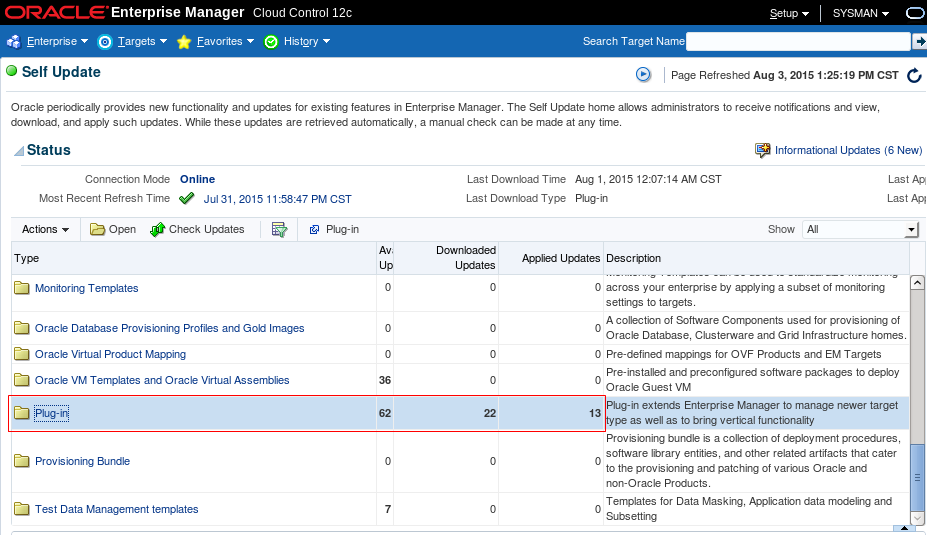
Task: Click the Description column header
Action: (756, 258)
